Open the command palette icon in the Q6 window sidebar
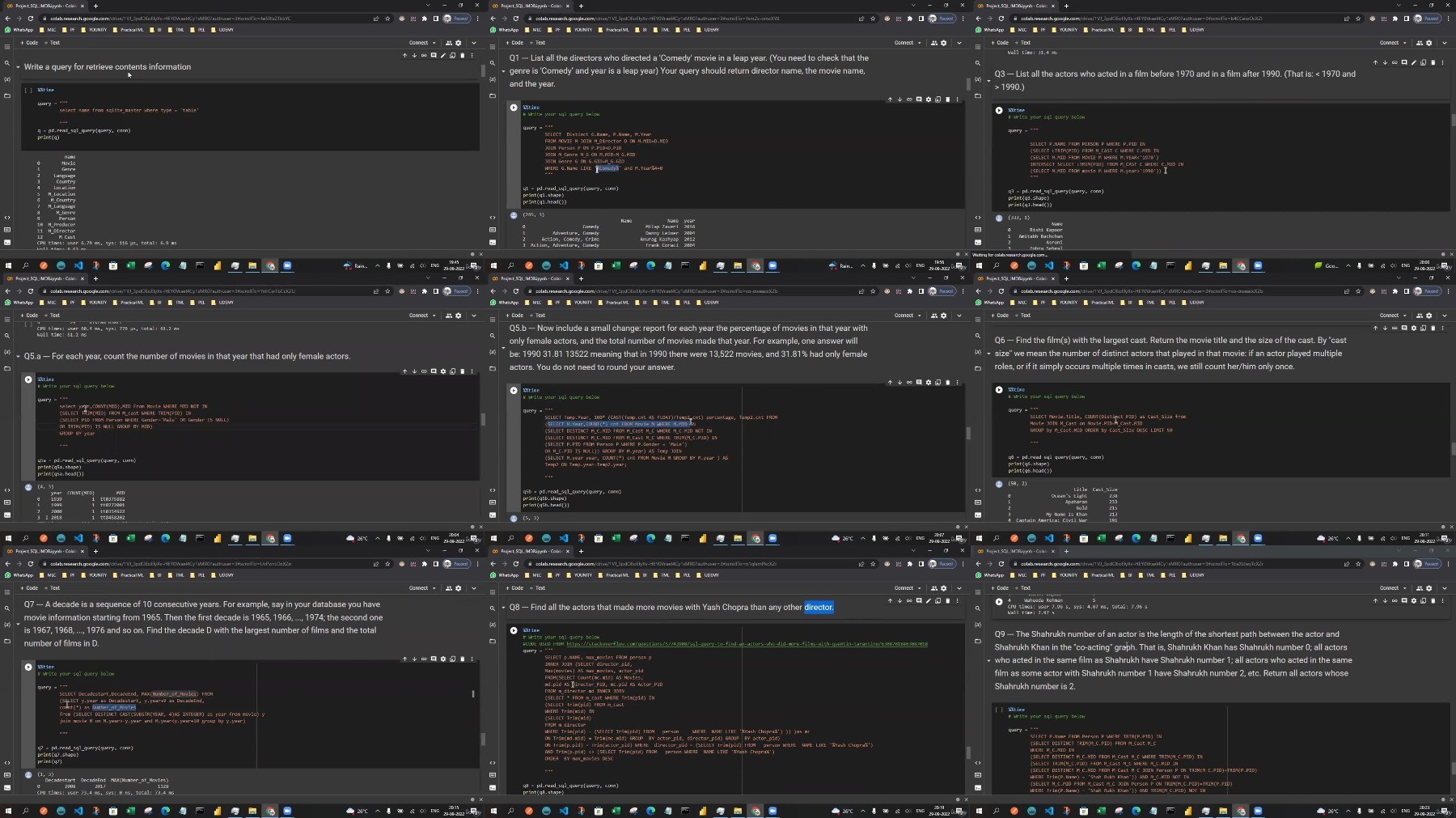Viewport: 1456px width, 818px height. 978,502
